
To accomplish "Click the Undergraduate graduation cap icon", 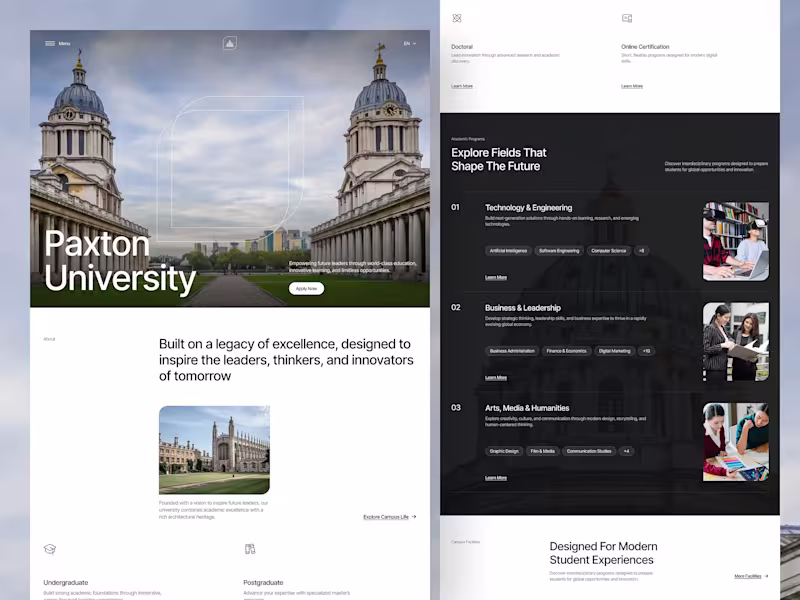I will [49, 549].
